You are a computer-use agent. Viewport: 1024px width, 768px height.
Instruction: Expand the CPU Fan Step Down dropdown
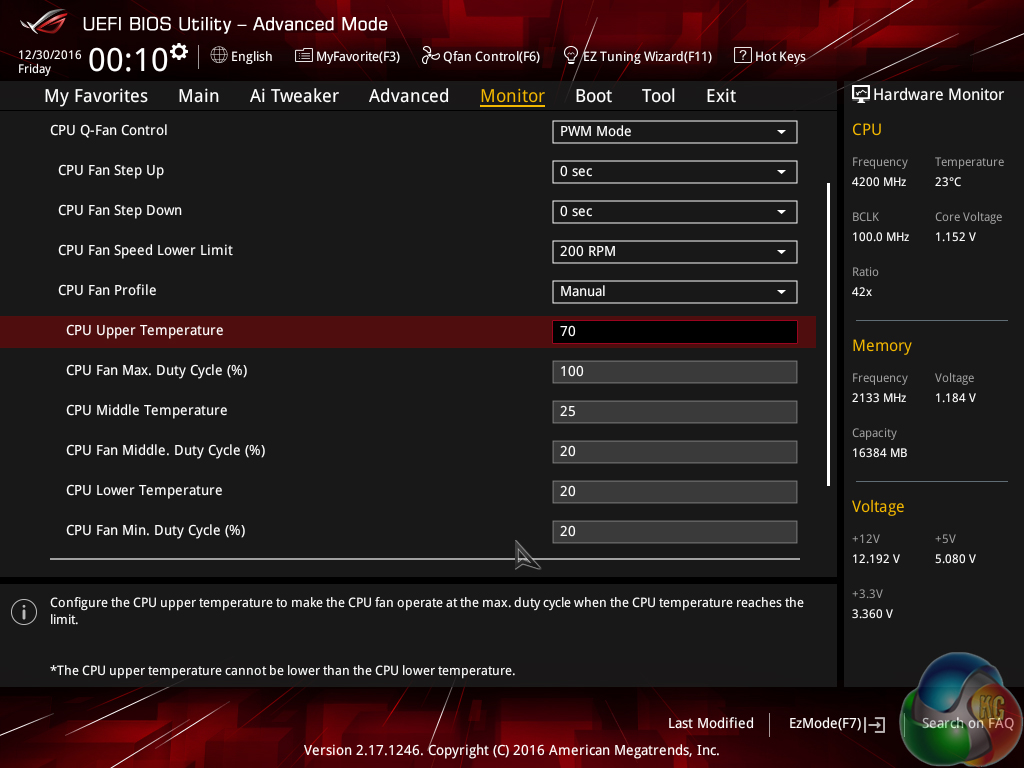tap(674, 212)
